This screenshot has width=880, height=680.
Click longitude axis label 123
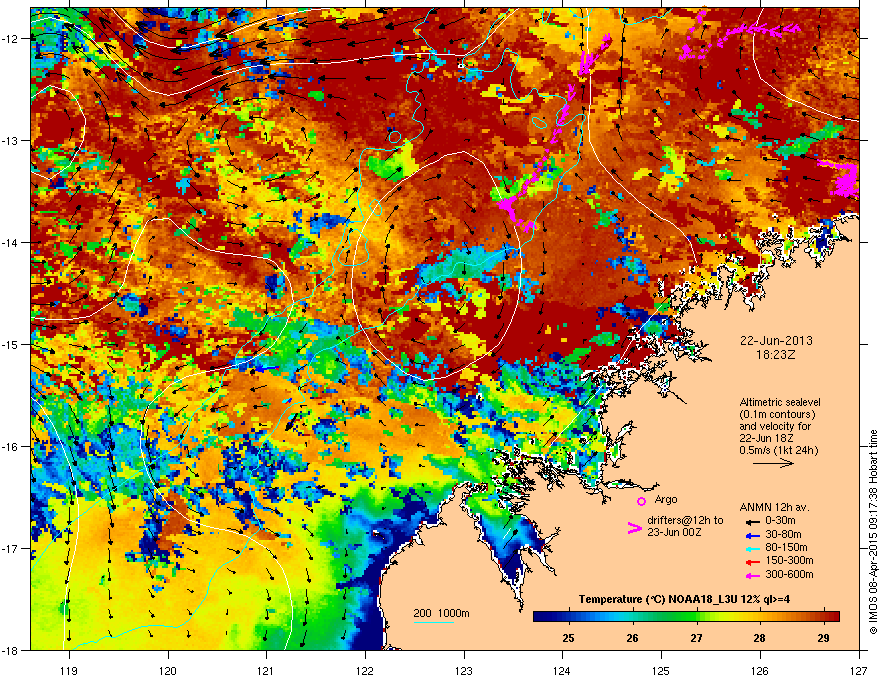[x=464, y=670]
